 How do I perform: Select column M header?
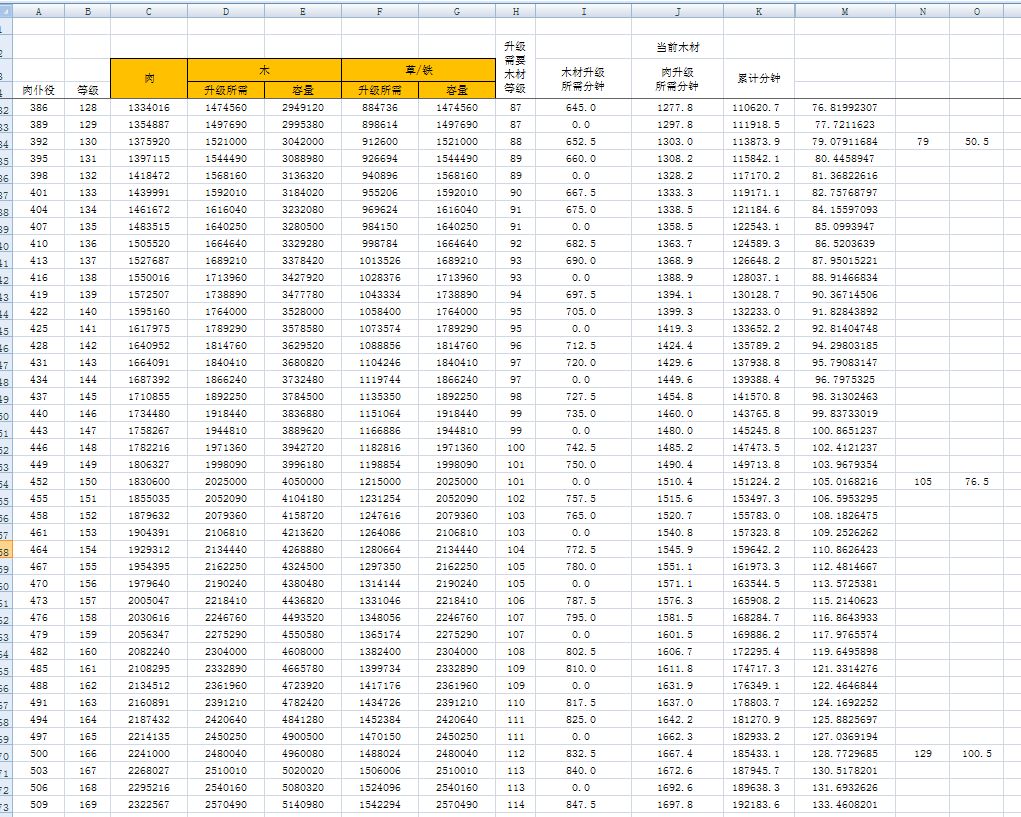click(x=845, y=11)
